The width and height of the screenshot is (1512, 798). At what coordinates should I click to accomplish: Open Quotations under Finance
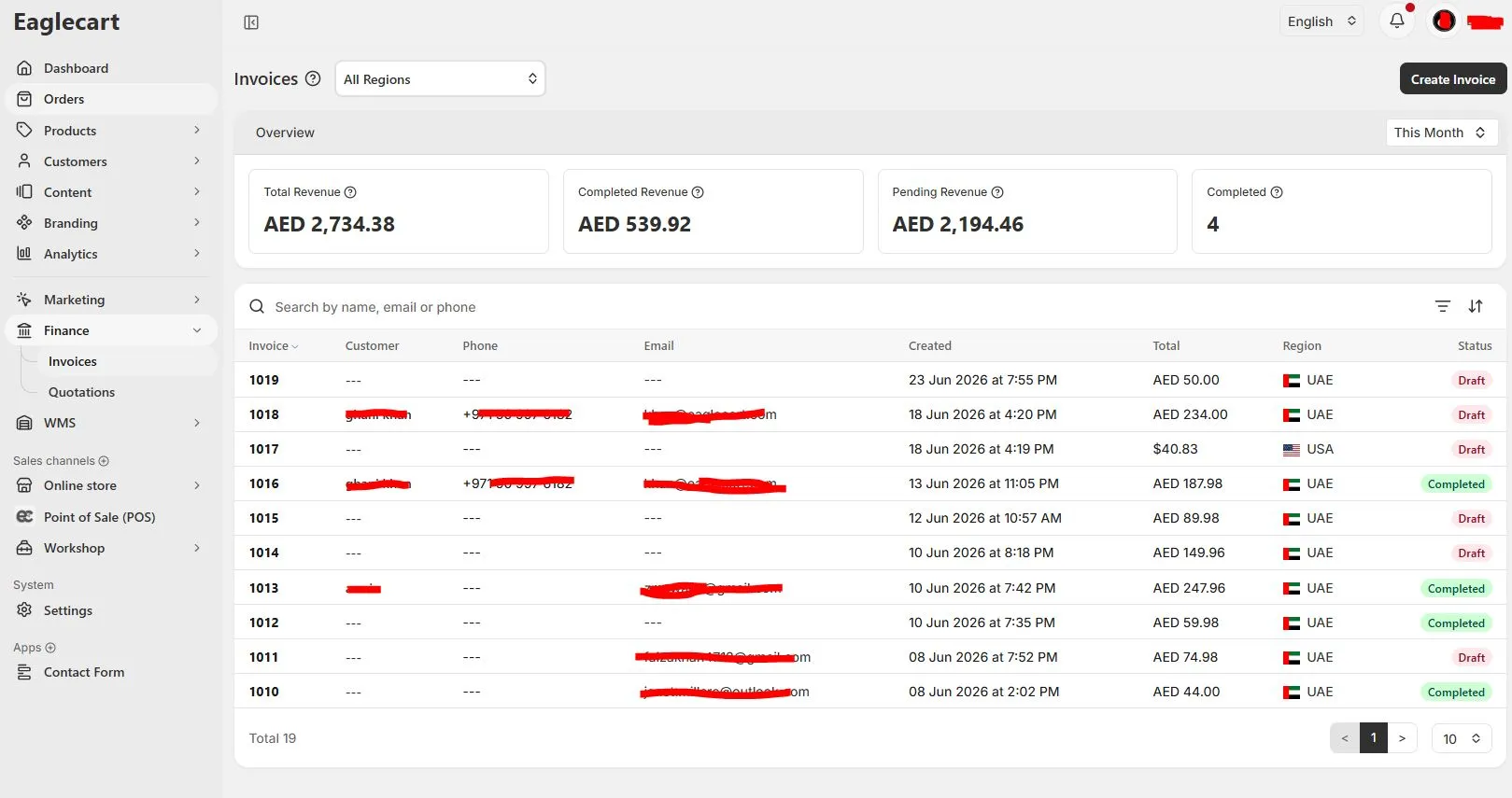(82, 392)
